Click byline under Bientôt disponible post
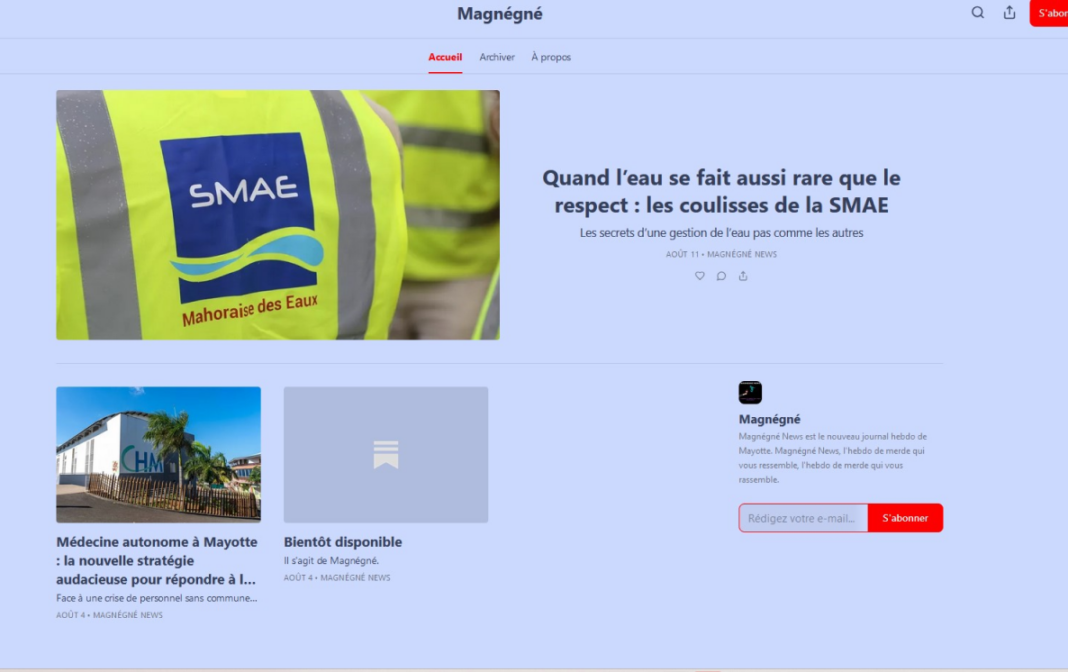Viewport: 1068px width, 672px height. click(x=336, y=577)
